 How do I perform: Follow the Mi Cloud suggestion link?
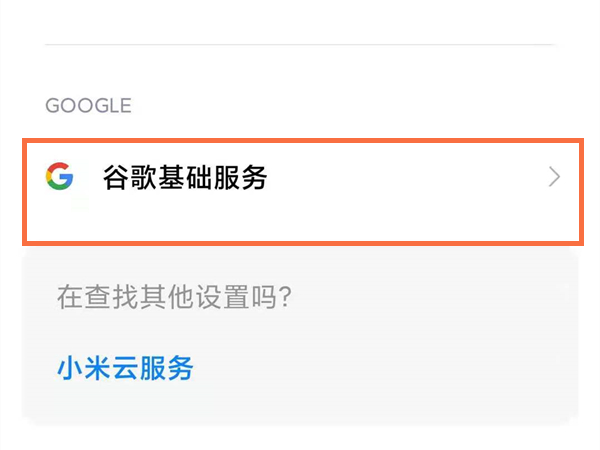125,368
